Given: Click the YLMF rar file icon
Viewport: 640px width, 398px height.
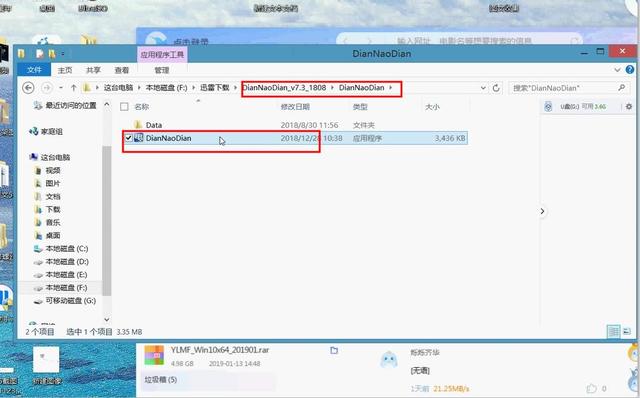Looking at the screenshot, I should (154, 355).
